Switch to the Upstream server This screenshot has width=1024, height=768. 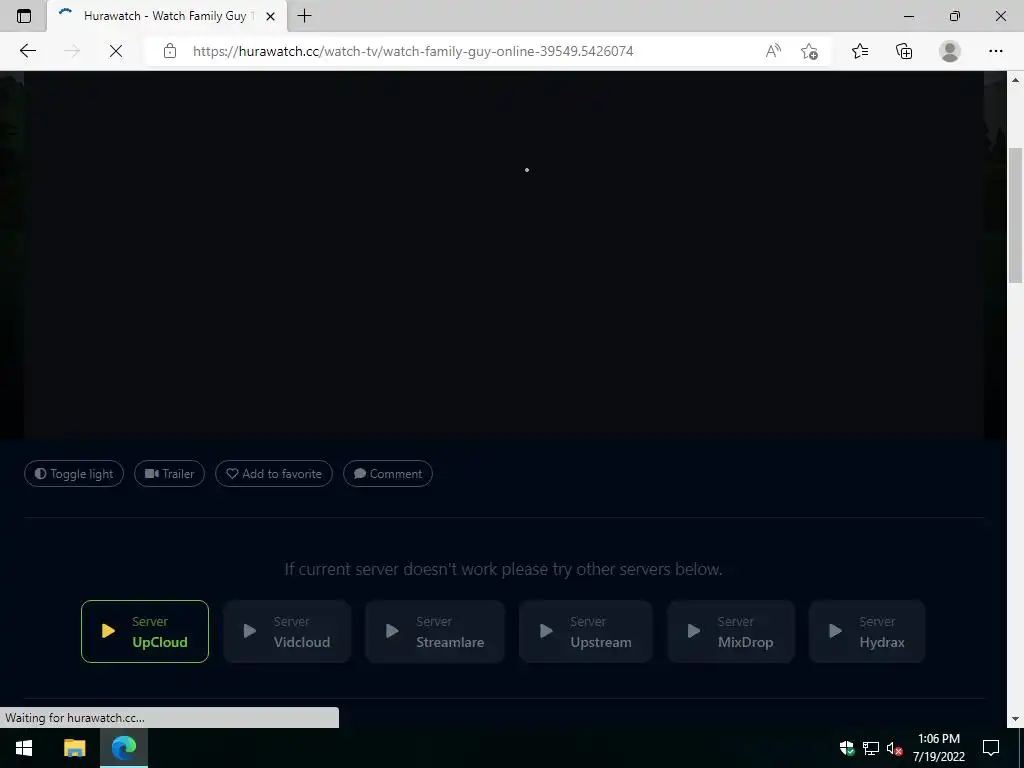point(586,632)
